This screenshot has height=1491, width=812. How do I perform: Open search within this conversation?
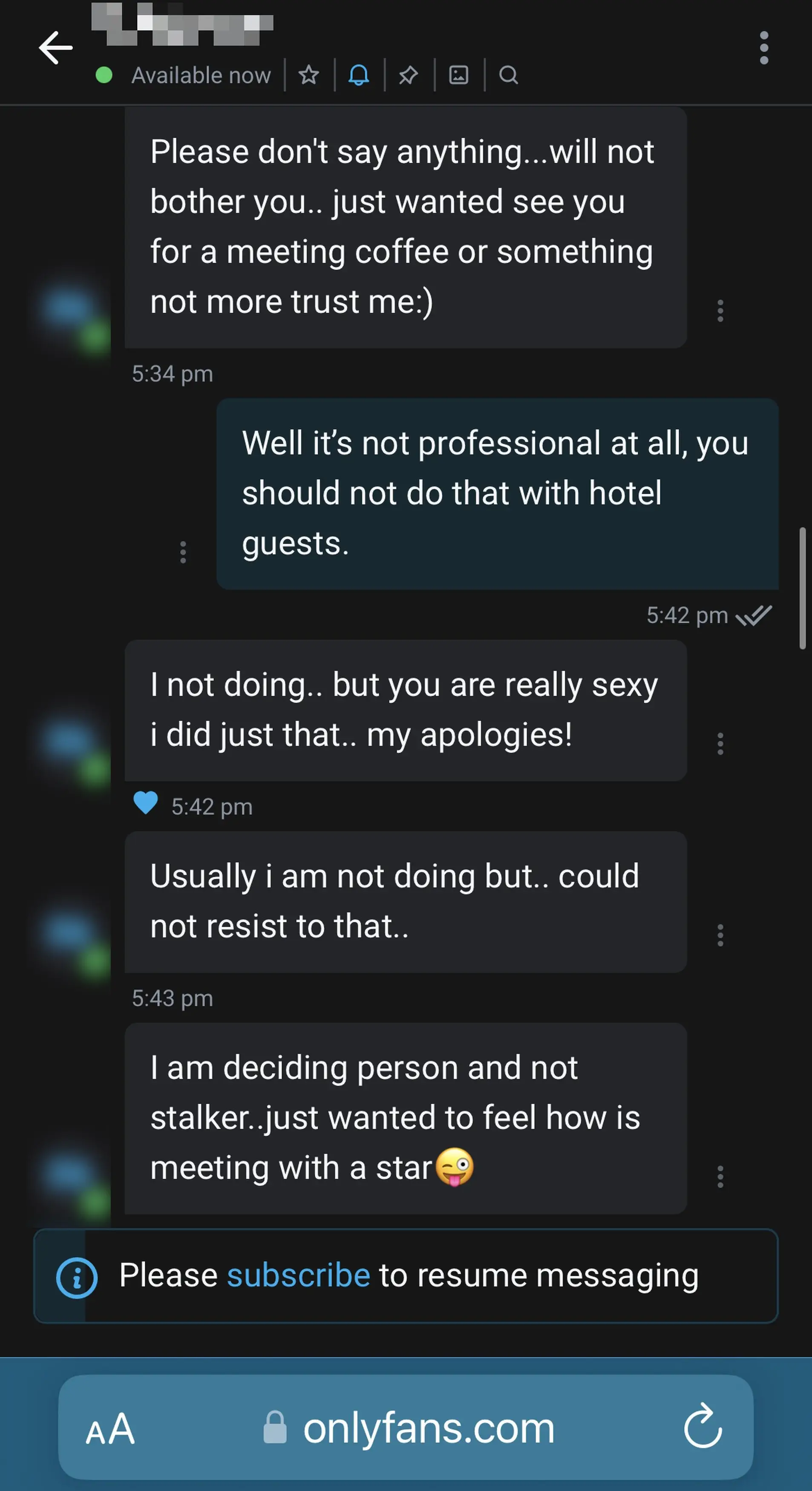click(508, 75)
